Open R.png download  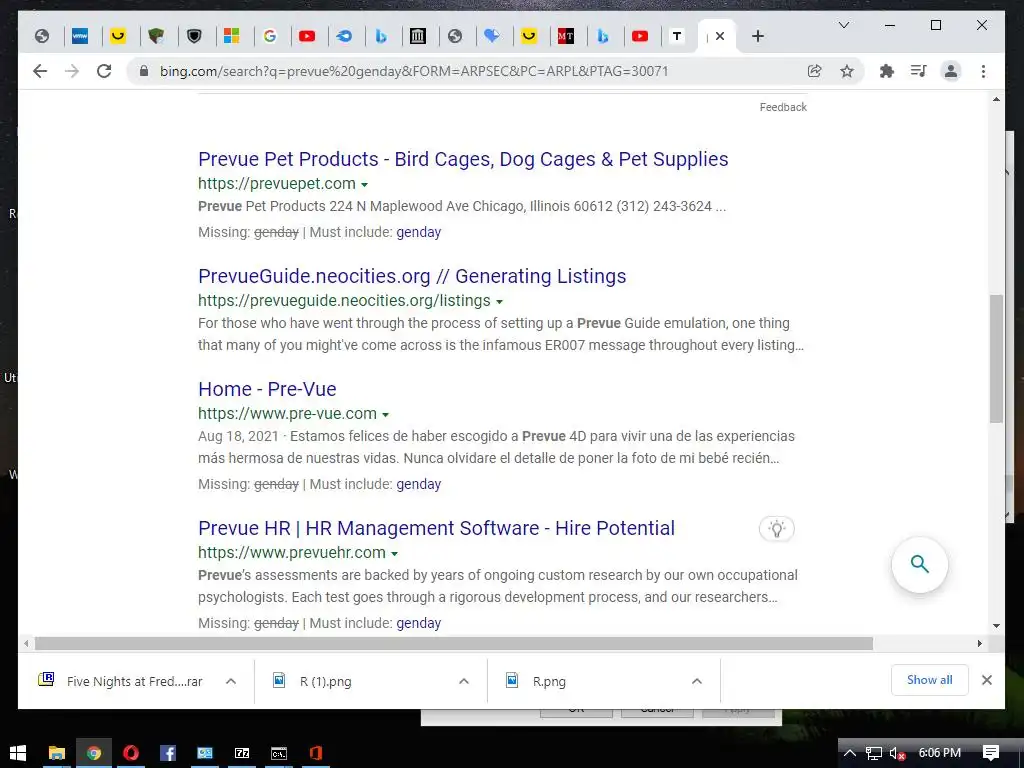(x=536, y=681)
